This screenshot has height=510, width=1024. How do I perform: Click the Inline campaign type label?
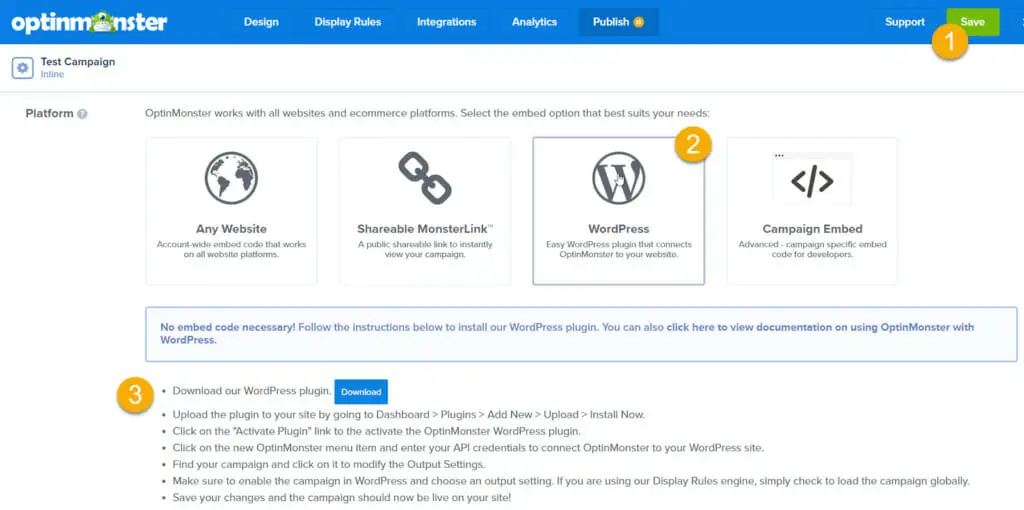[52, 74]
